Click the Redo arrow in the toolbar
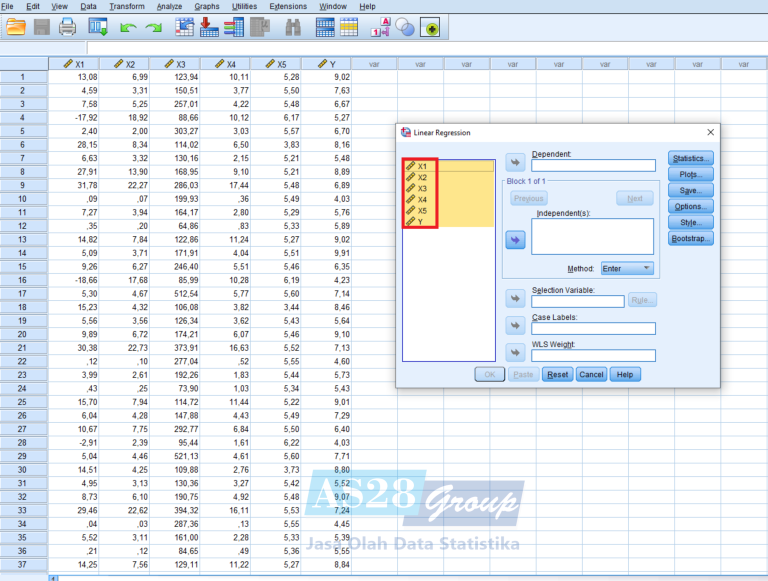Image resolution: width=768 pixels, height=581 pixels. tap(153, 28)
